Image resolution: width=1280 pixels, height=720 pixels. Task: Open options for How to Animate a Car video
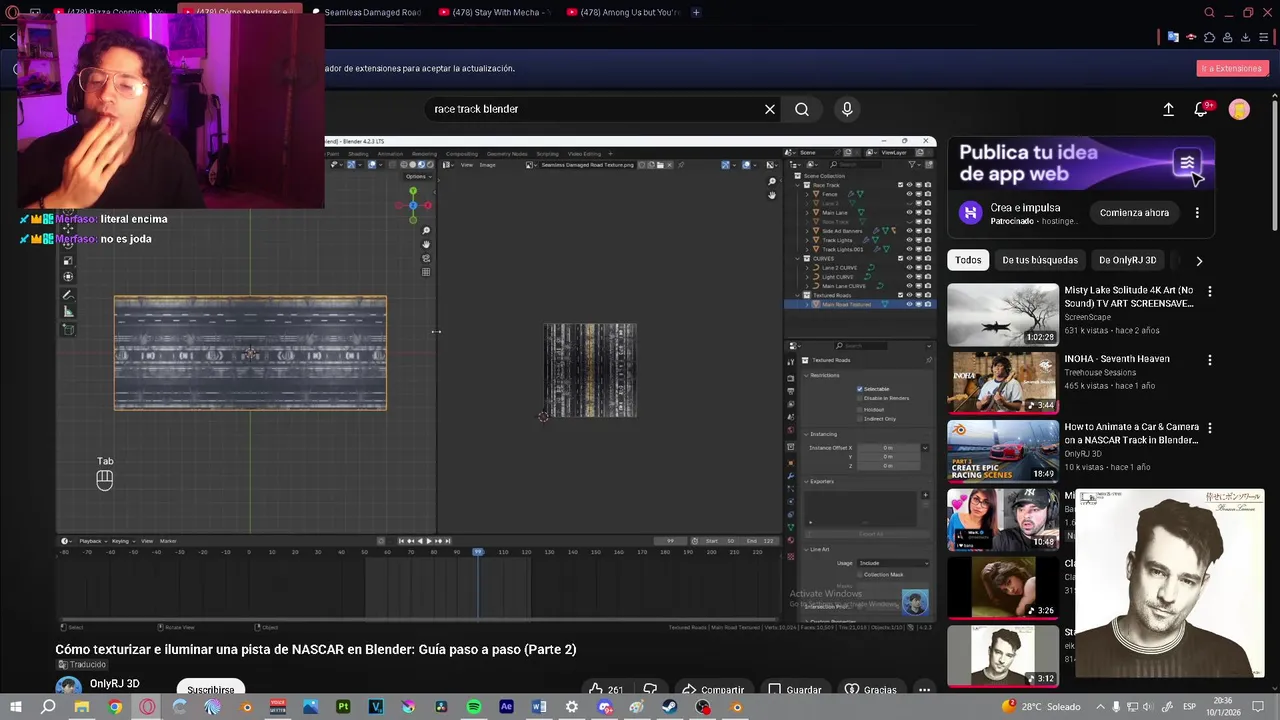1210,428
